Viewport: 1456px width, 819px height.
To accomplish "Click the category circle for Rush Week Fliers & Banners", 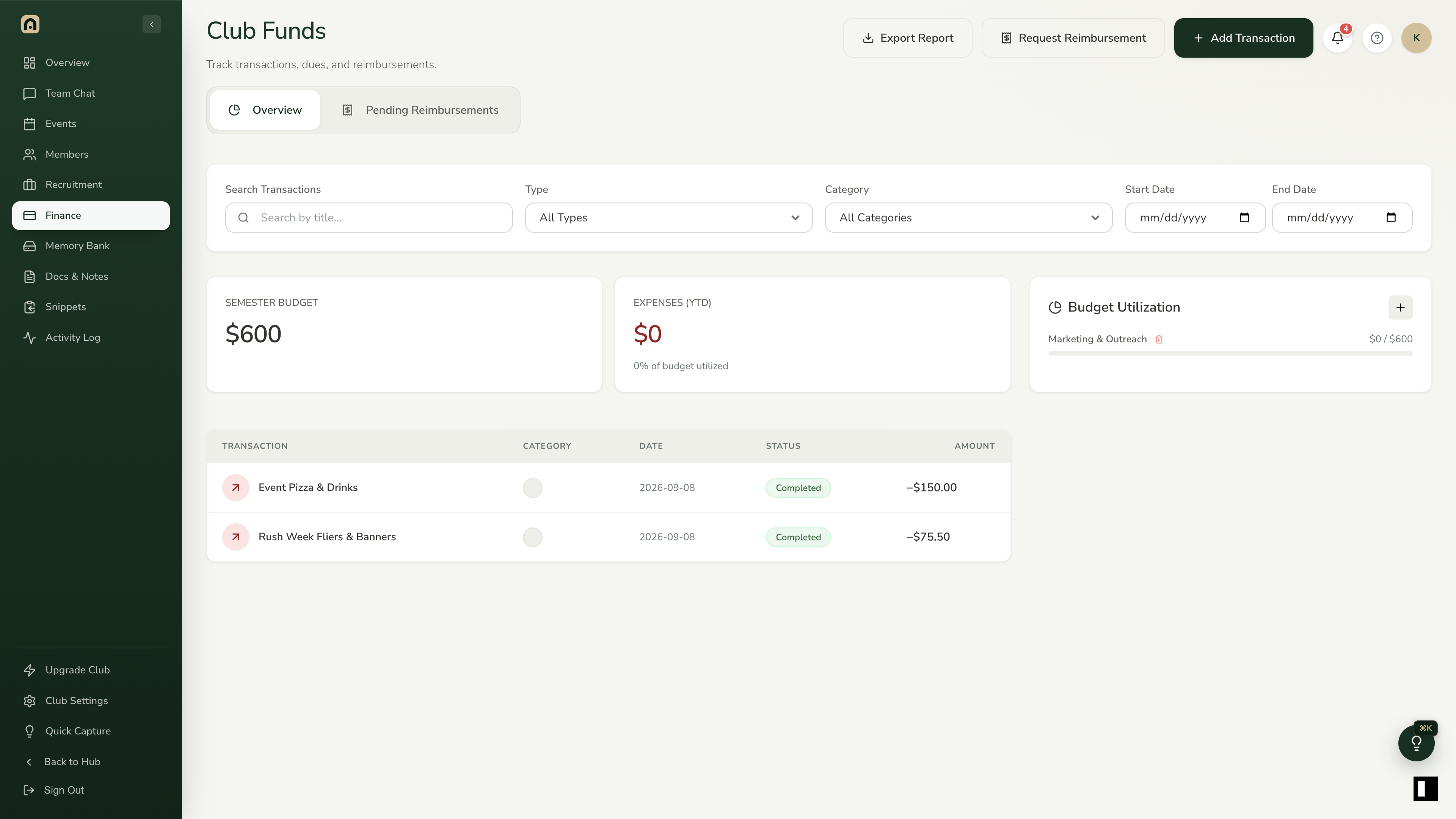I will [532, 537].
